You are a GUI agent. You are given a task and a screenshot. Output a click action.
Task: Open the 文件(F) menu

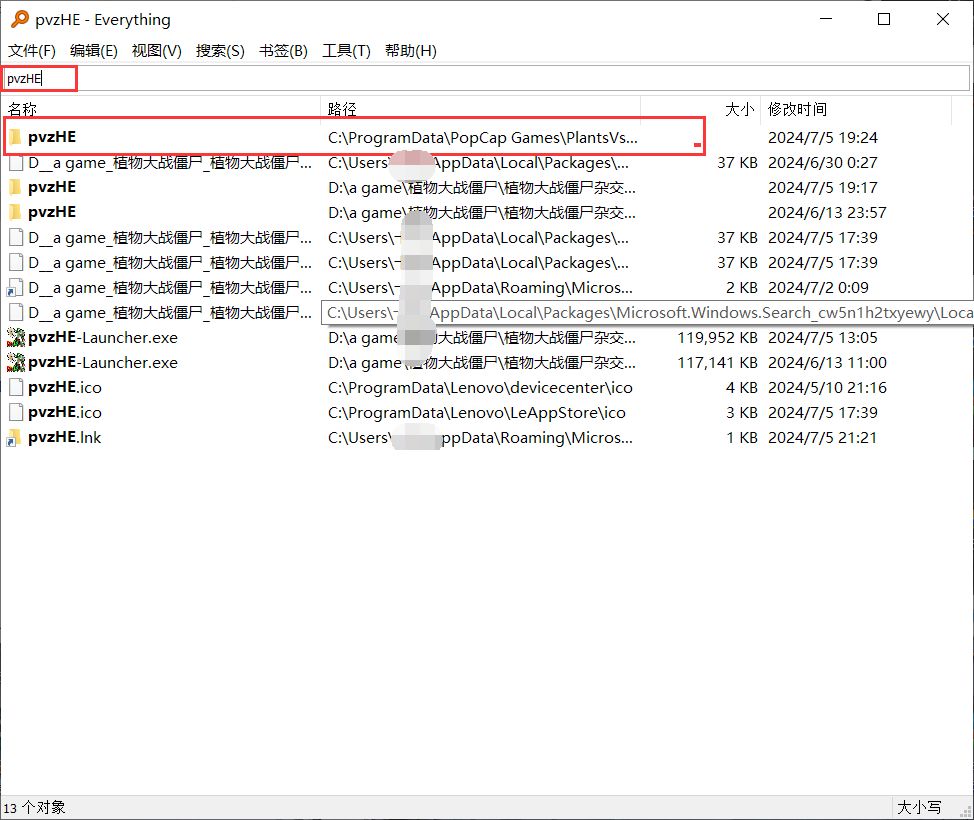click(32, 51)
